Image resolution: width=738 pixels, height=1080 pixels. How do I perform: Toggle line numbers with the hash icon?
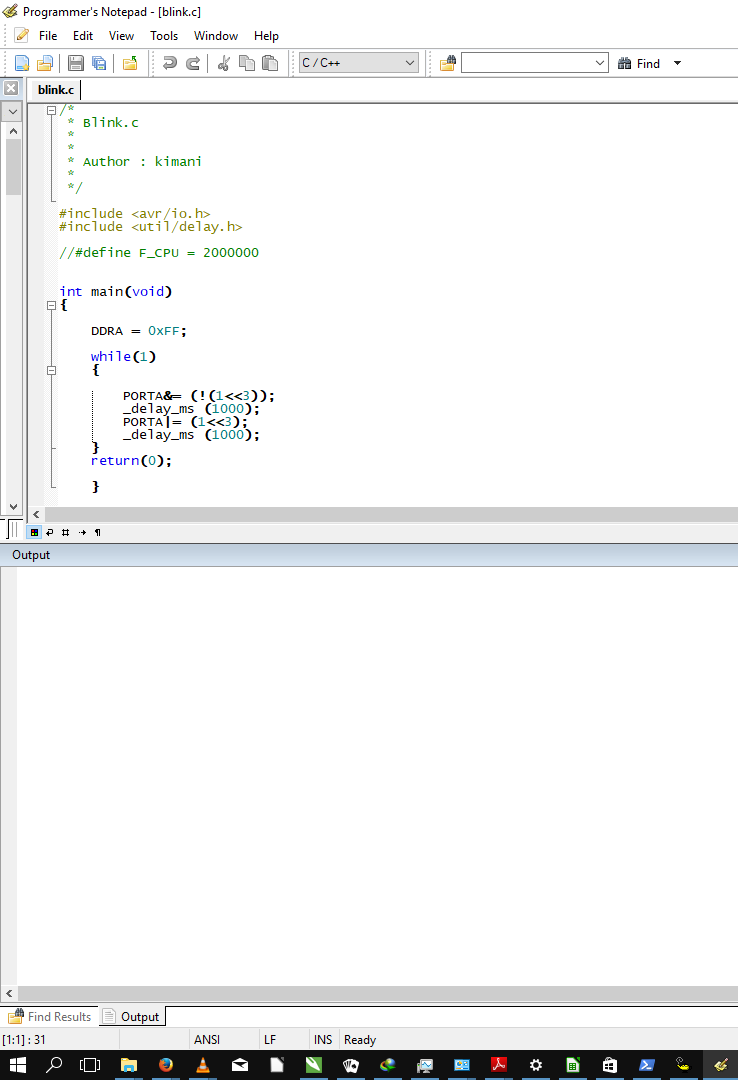65,532
